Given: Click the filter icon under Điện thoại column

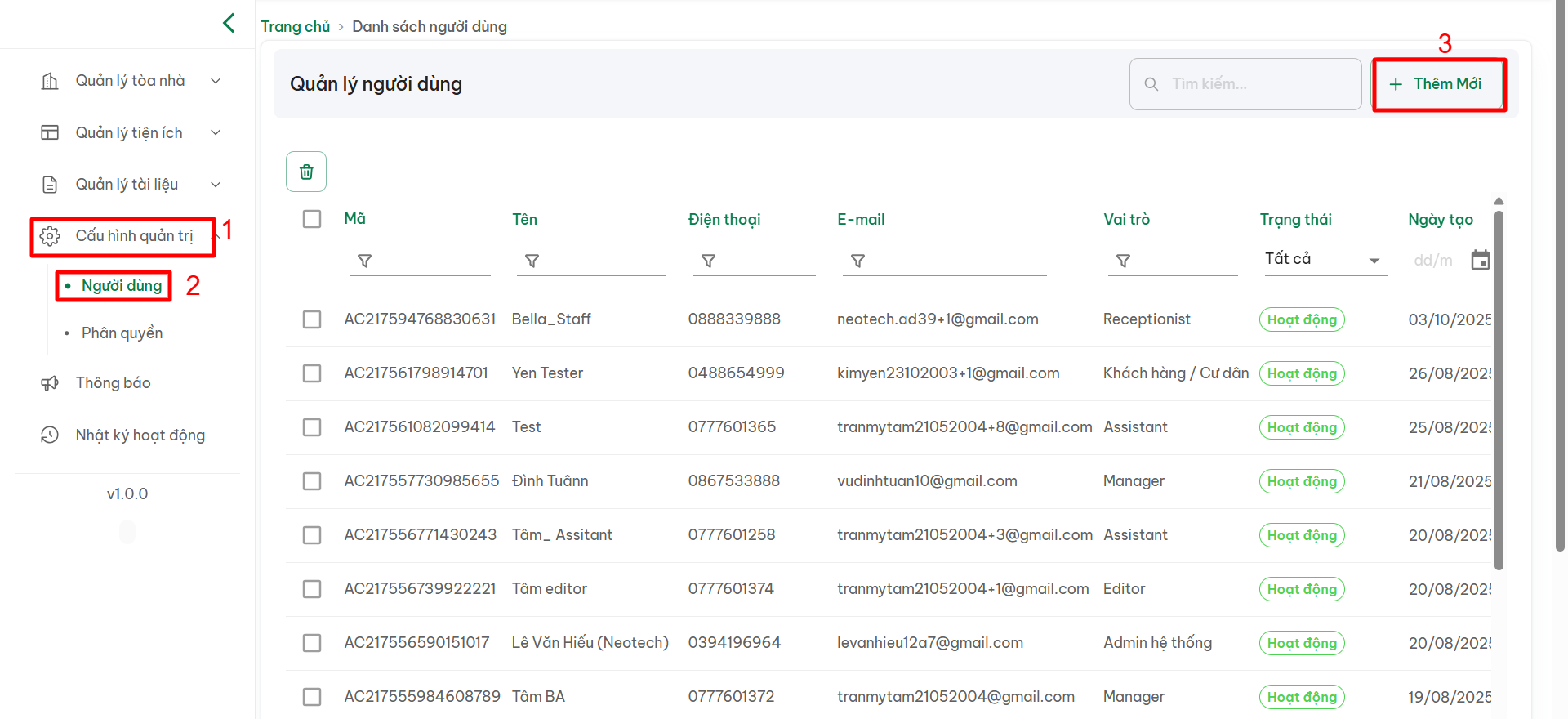Looking at the screenshot, I should [x=708, y=261].
